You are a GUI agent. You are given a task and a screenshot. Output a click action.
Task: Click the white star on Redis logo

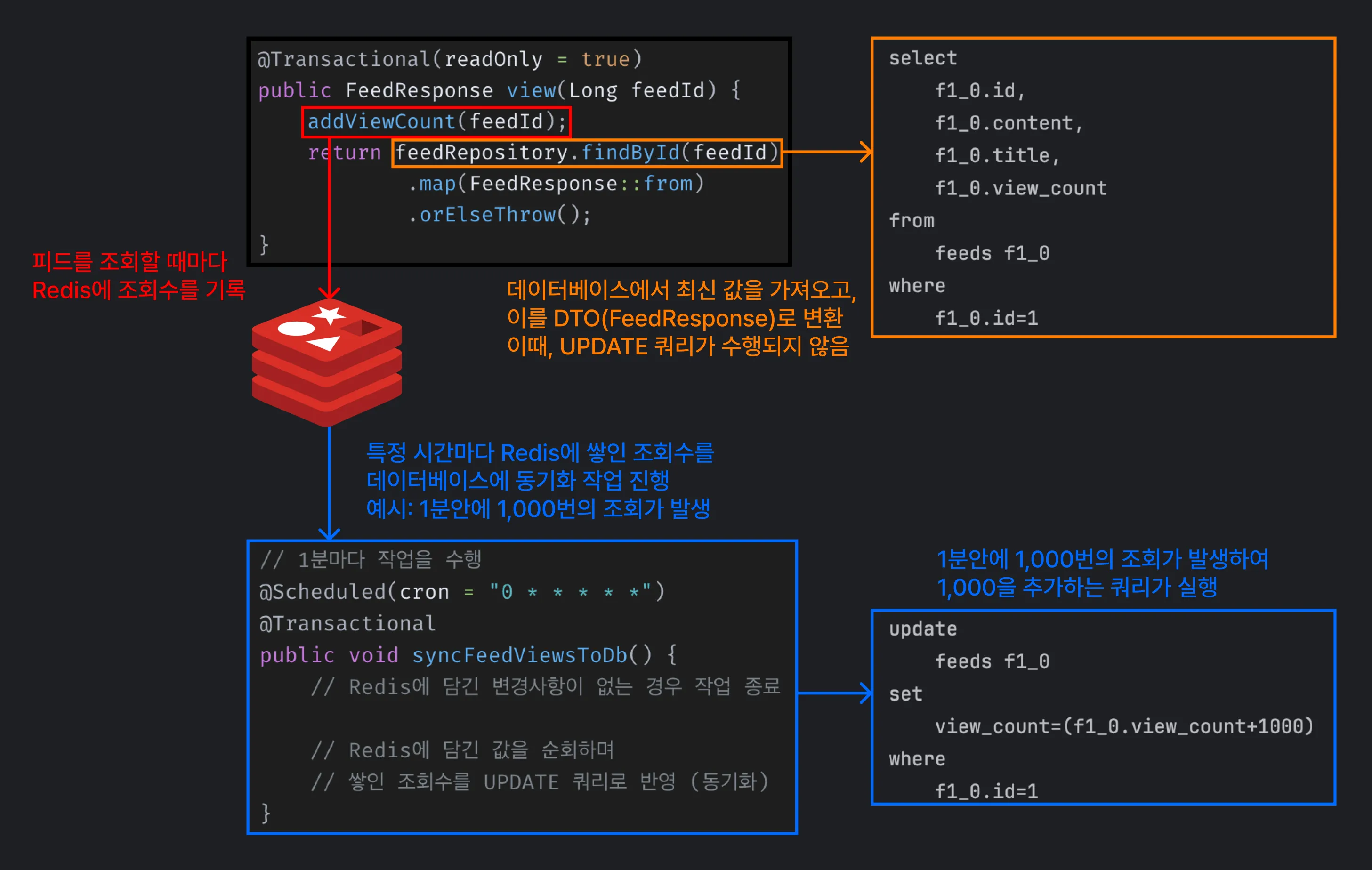coord(329,314)
